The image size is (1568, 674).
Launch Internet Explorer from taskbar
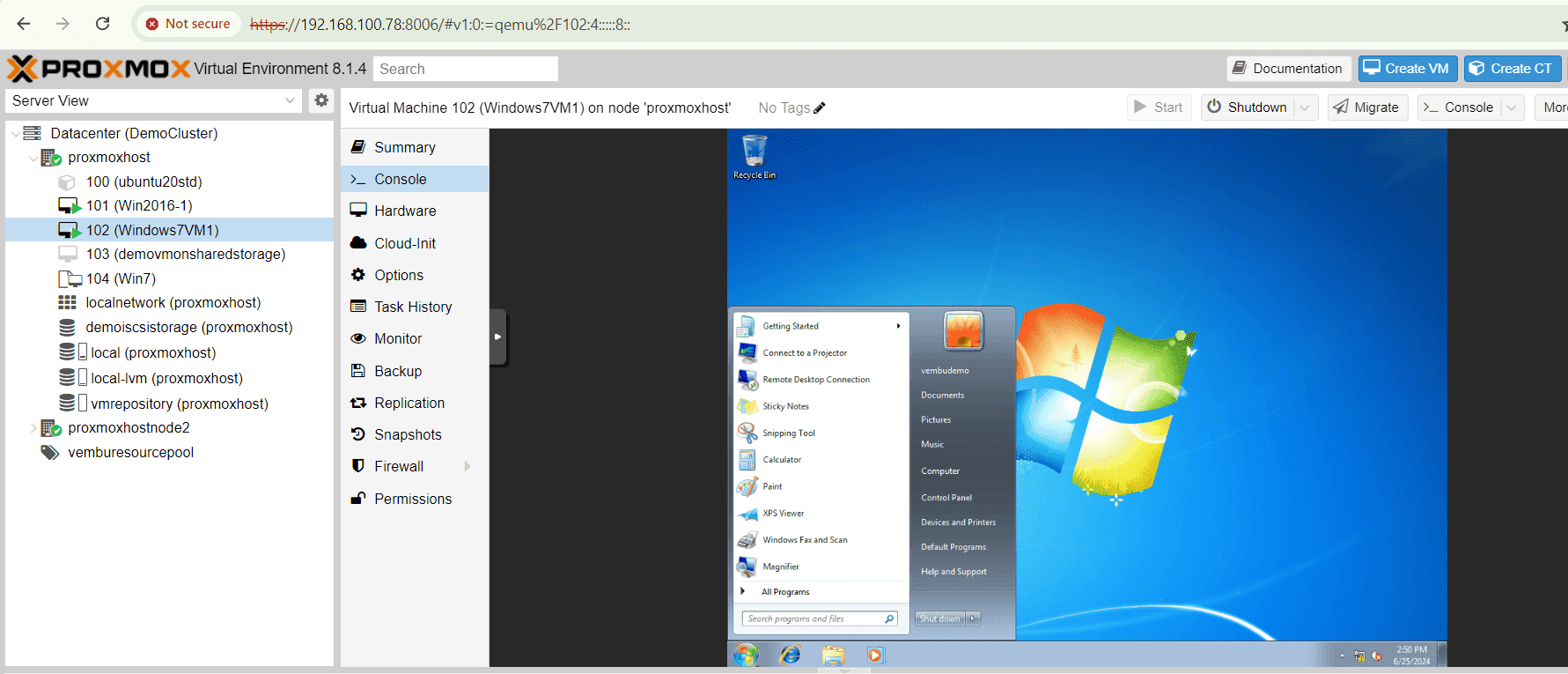click(x=790, y=655)
